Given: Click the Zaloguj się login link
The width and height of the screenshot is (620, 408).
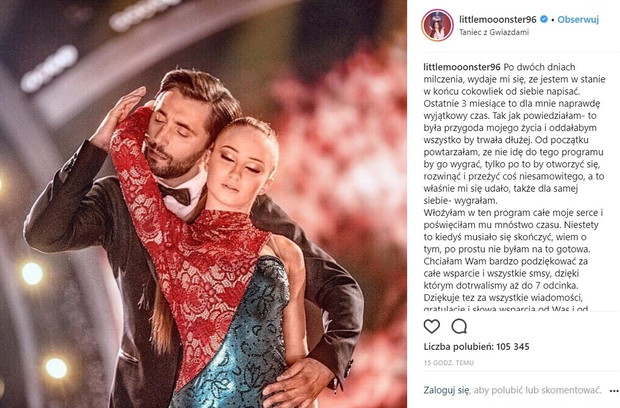Looking at the screenshot, I should click(x=446, y=390).
